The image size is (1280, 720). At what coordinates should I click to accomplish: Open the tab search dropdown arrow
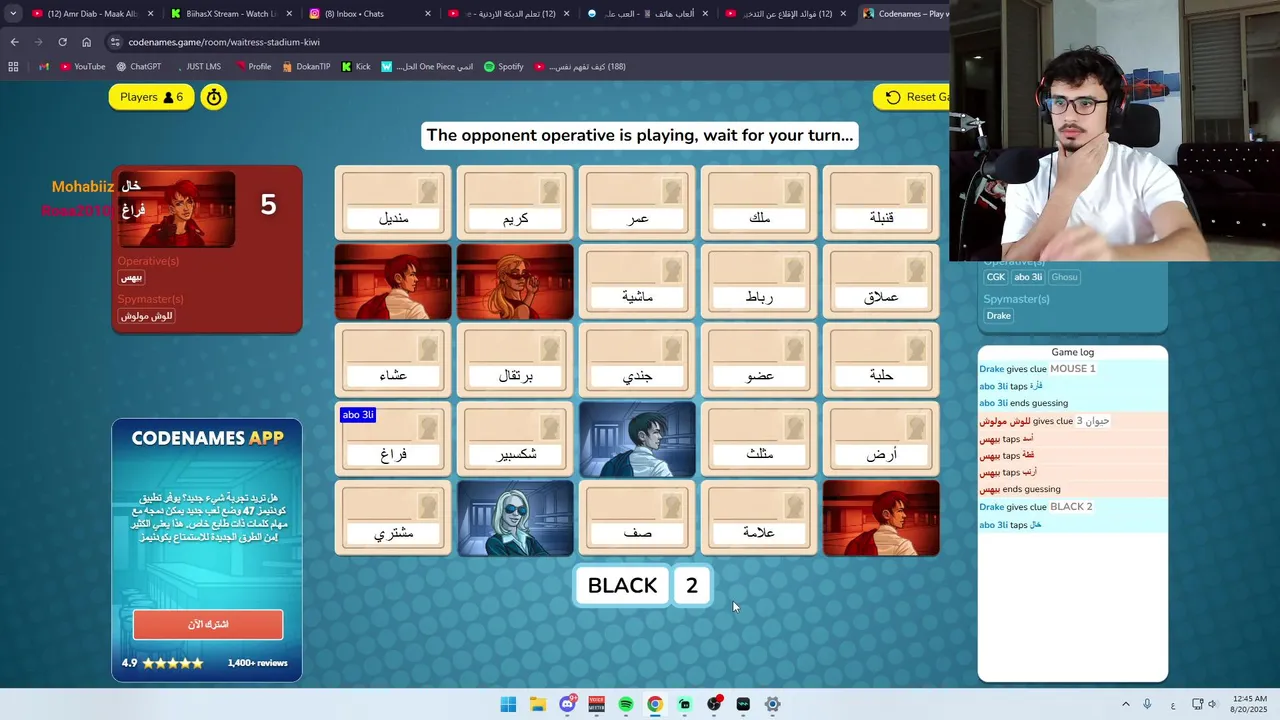[x=13, y=14]
